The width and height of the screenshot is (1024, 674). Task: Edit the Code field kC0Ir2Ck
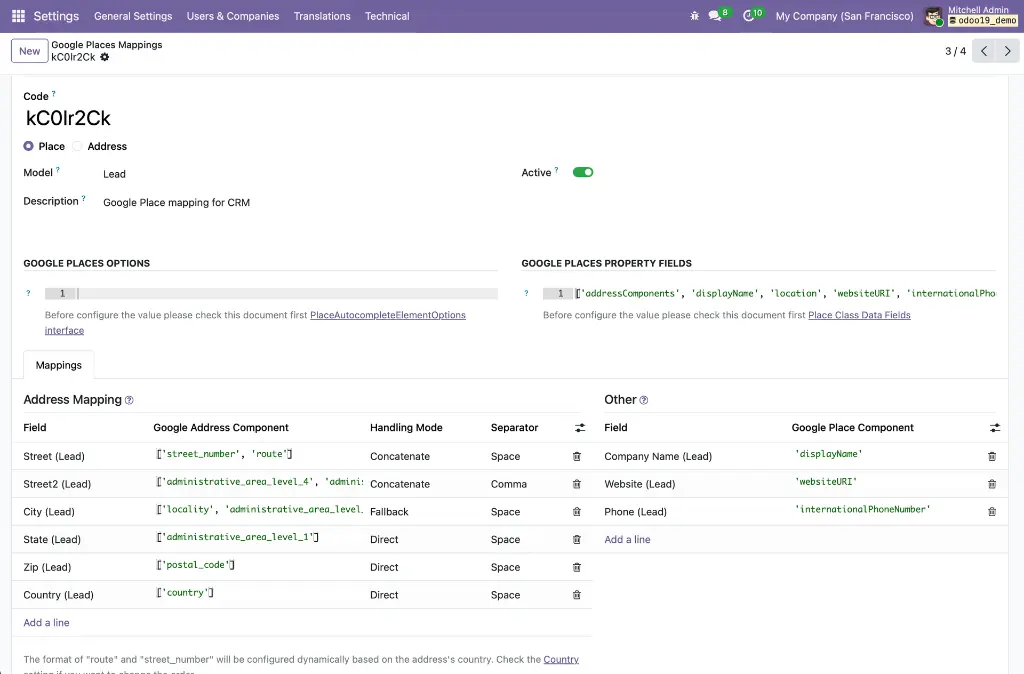coord(68,118)
